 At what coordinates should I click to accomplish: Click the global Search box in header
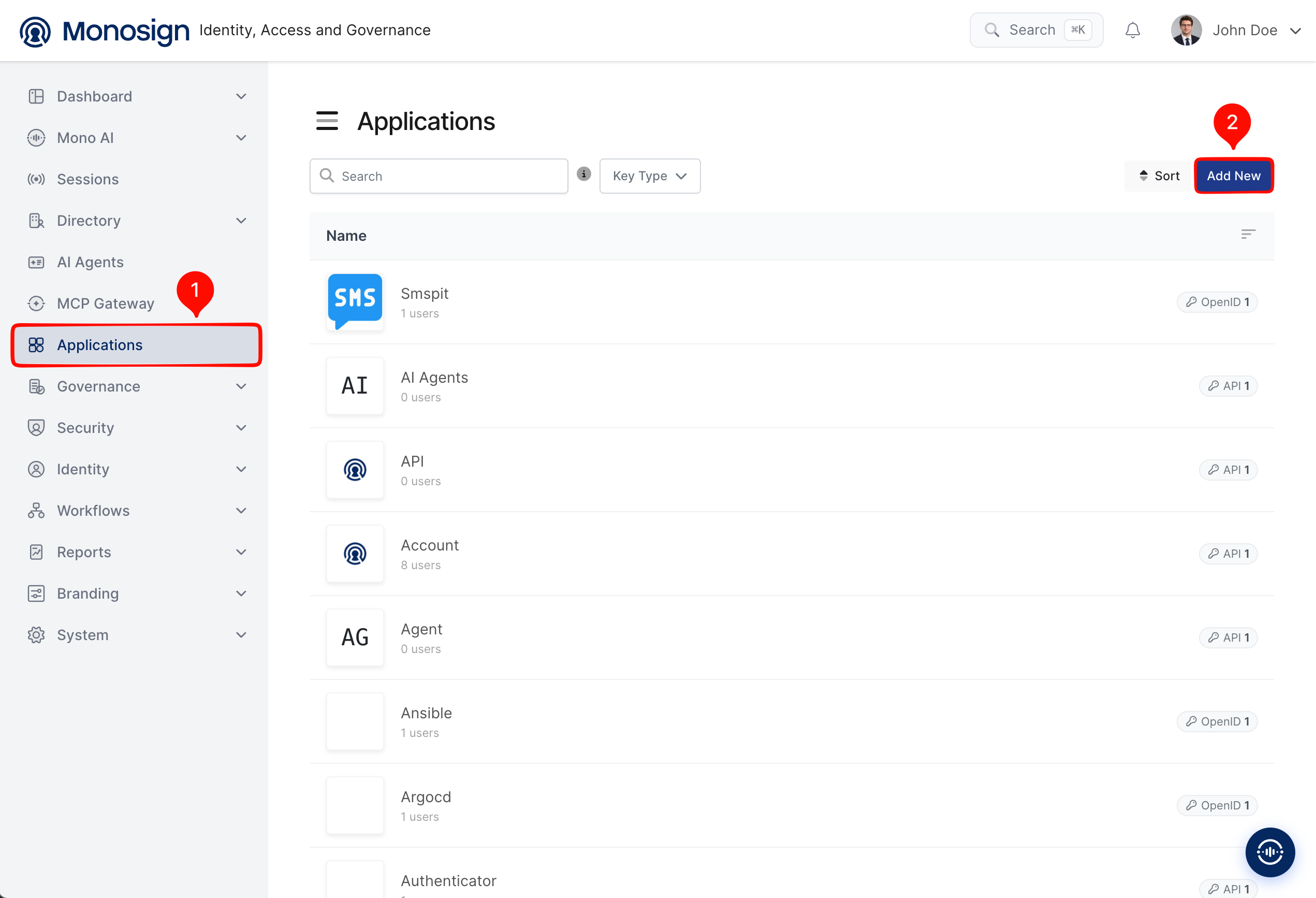pos(1036,30)
